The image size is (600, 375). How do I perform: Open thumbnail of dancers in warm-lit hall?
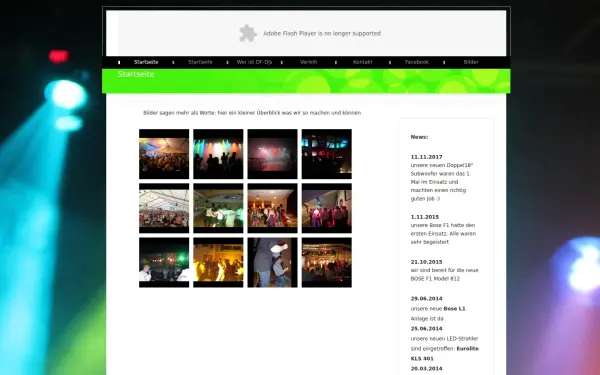pyautogui.click(x=272, y=208)
